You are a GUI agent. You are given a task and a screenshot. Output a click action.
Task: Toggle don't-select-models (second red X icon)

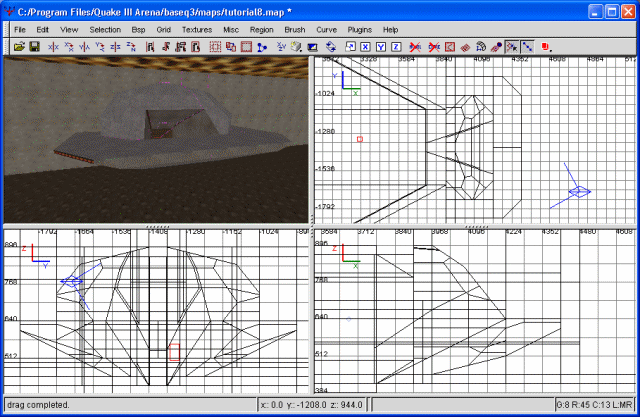pos(434,47)
